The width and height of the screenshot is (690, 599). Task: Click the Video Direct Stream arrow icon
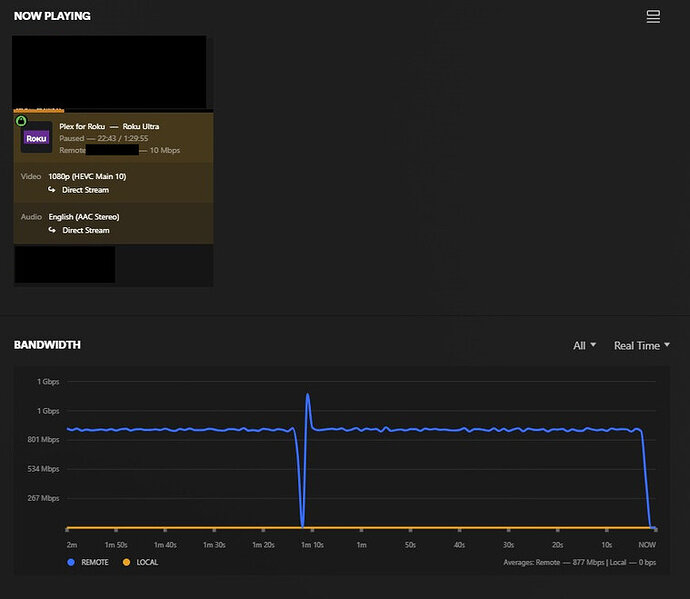tap(52, 189)
